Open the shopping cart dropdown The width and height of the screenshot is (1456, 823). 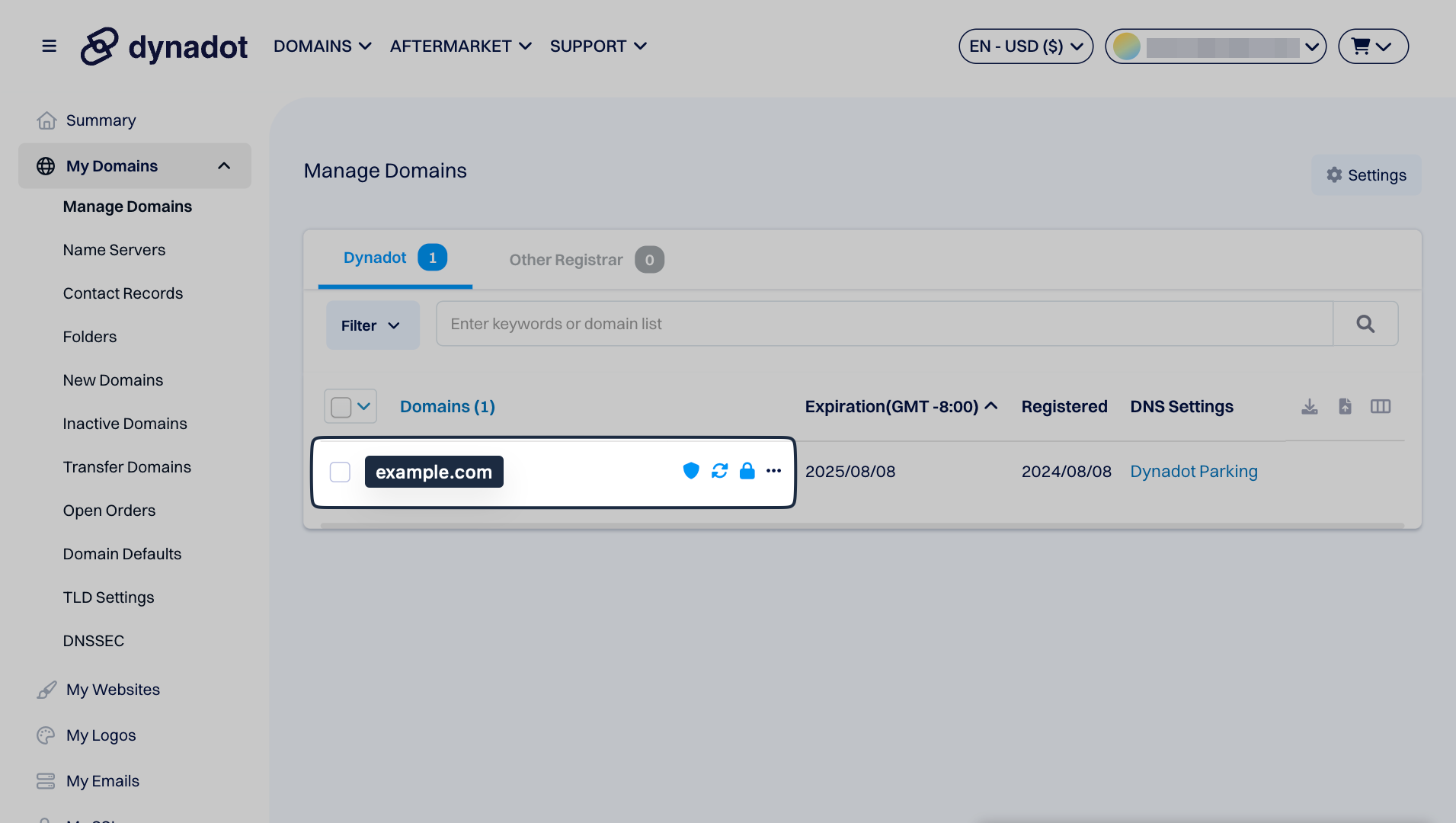tap(1373, 46)
